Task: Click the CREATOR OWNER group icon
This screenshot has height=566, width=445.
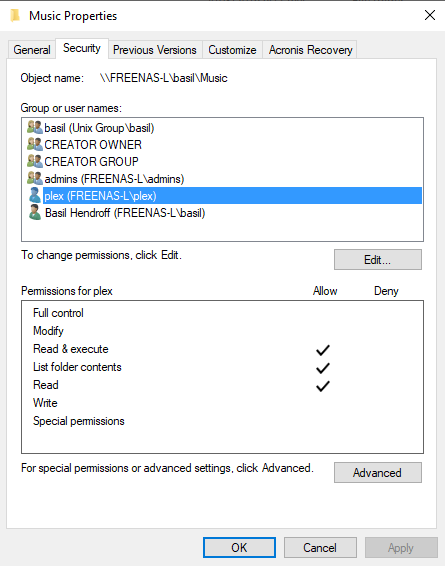Action: point(35,144)
